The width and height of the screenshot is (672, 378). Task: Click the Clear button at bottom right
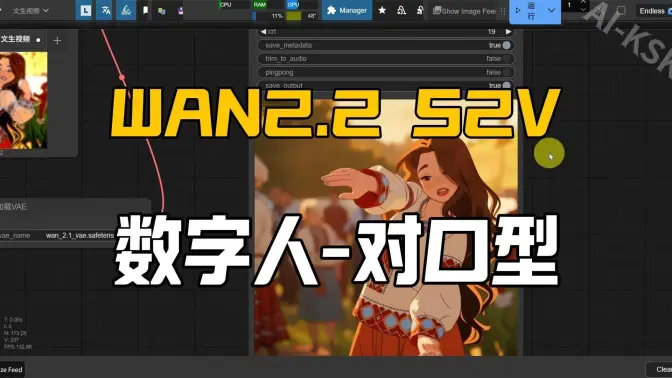[x=660, y=369]
